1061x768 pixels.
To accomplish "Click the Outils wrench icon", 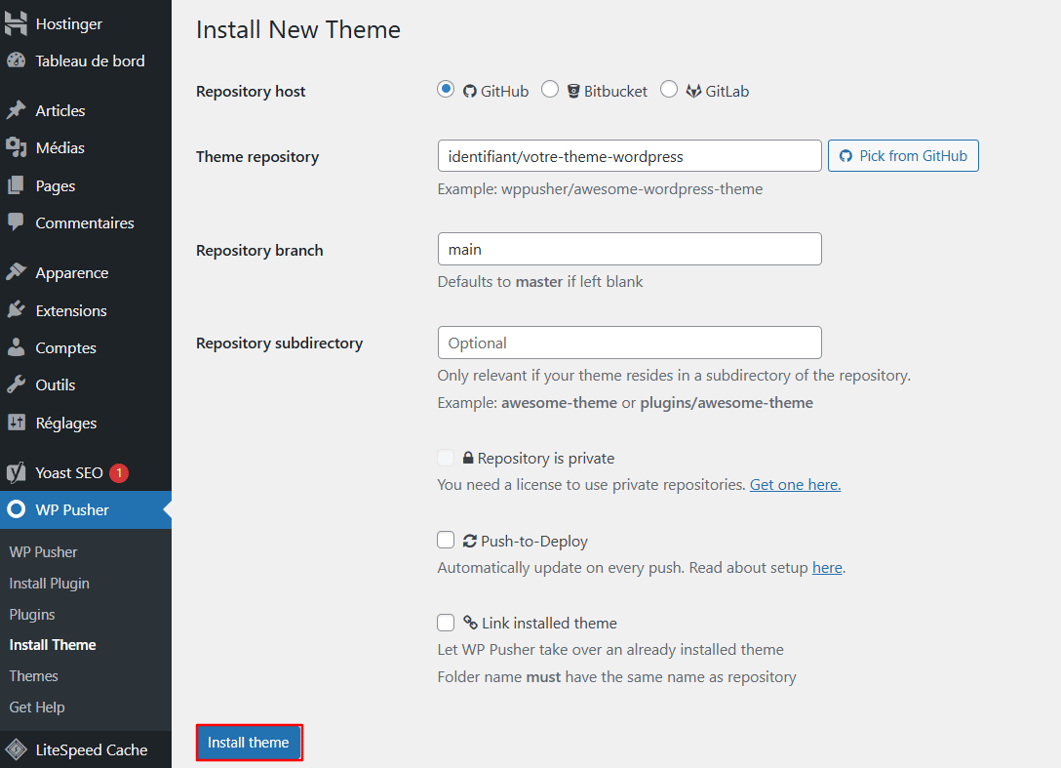I will 14,384.
